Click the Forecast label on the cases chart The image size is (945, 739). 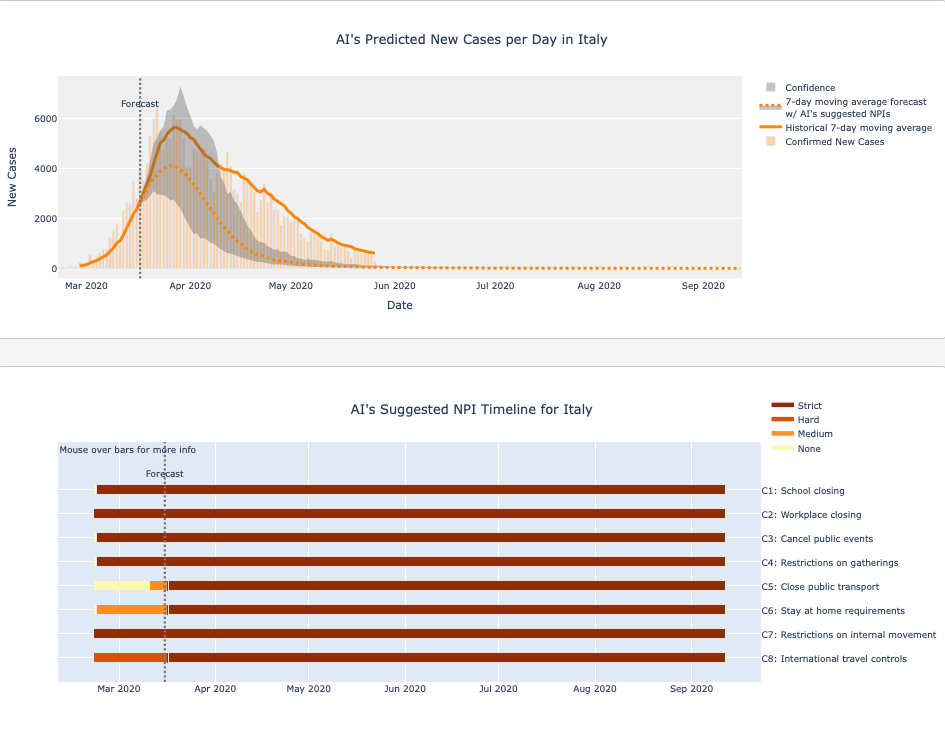(140, 104)
